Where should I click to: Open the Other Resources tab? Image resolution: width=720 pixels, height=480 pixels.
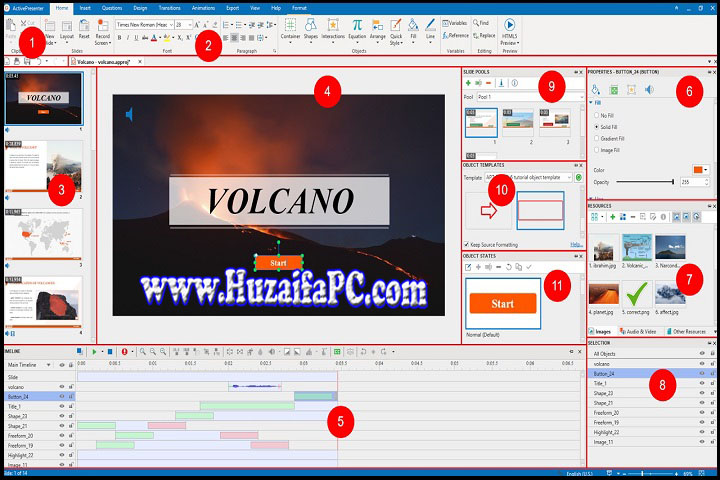(x=686, y=331)
